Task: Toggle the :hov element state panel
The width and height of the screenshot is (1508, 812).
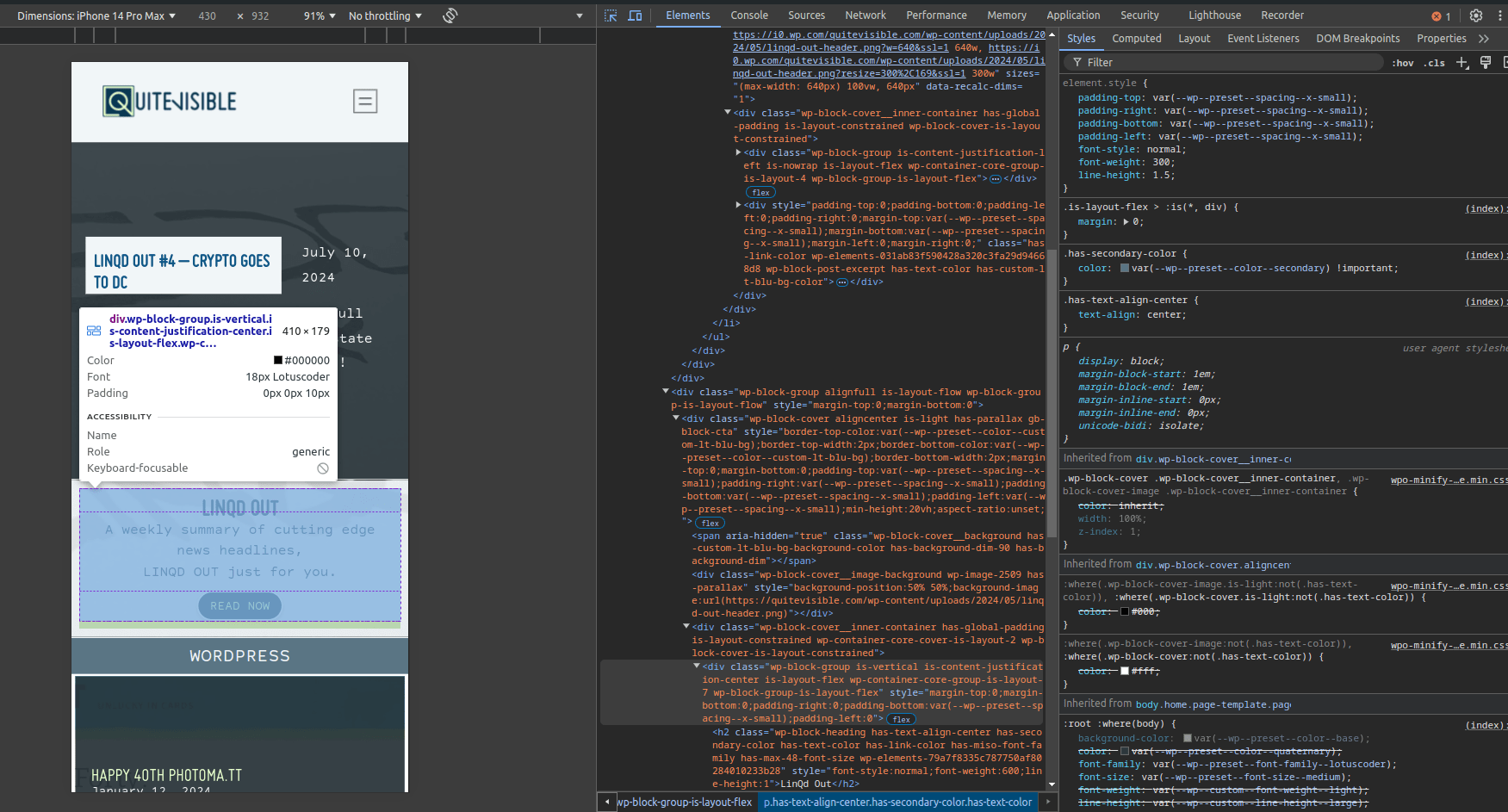Action: click(x=1403, y=63)
